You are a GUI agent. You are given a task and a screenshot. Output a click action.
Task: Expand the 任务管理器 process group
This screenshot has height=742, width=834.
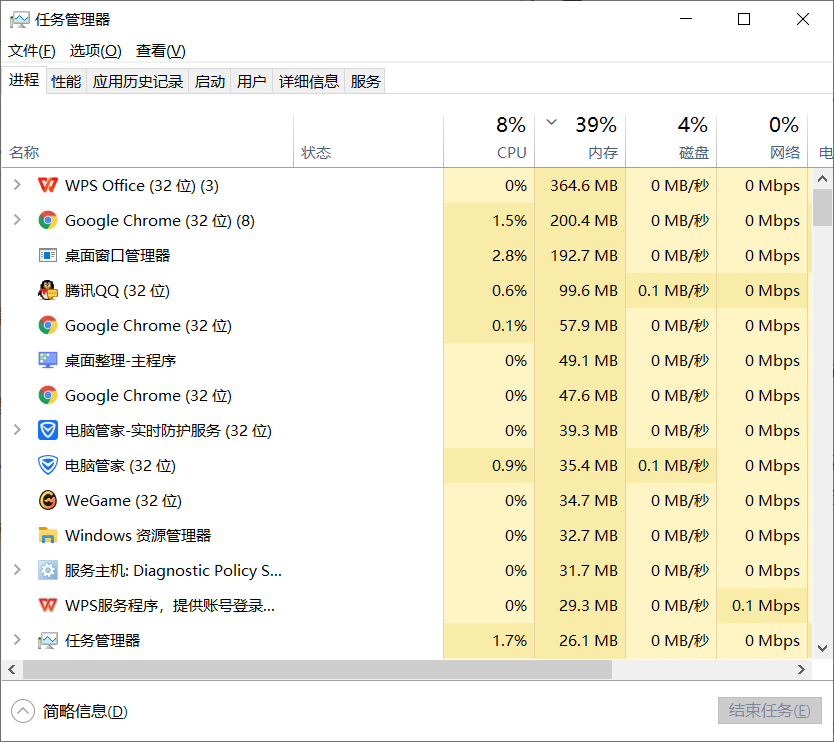tap(17, 640)
